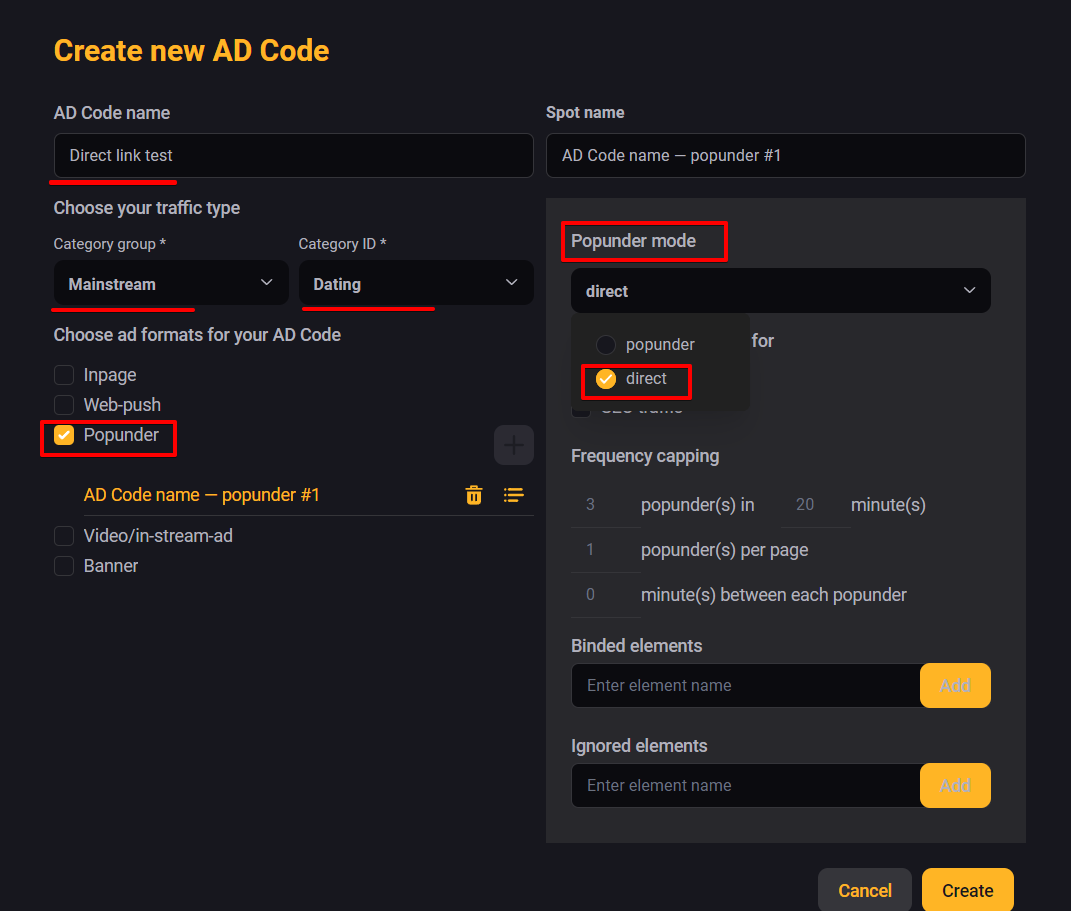Collapse the Popunder mode direct dropdown
The image size is (1071, 911).
tap(780, 291)
